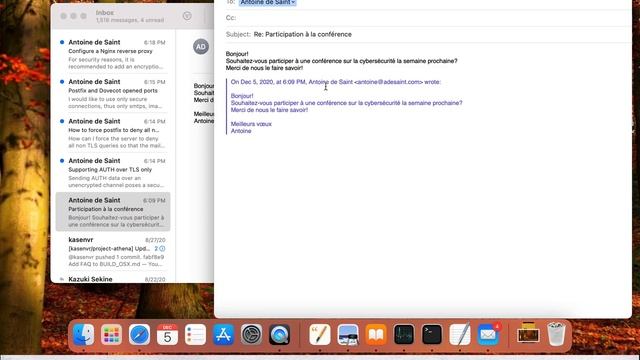Open the kasenvr project-athena message
The height and width of the screenshot is (360, 640).
pos(113,252)
